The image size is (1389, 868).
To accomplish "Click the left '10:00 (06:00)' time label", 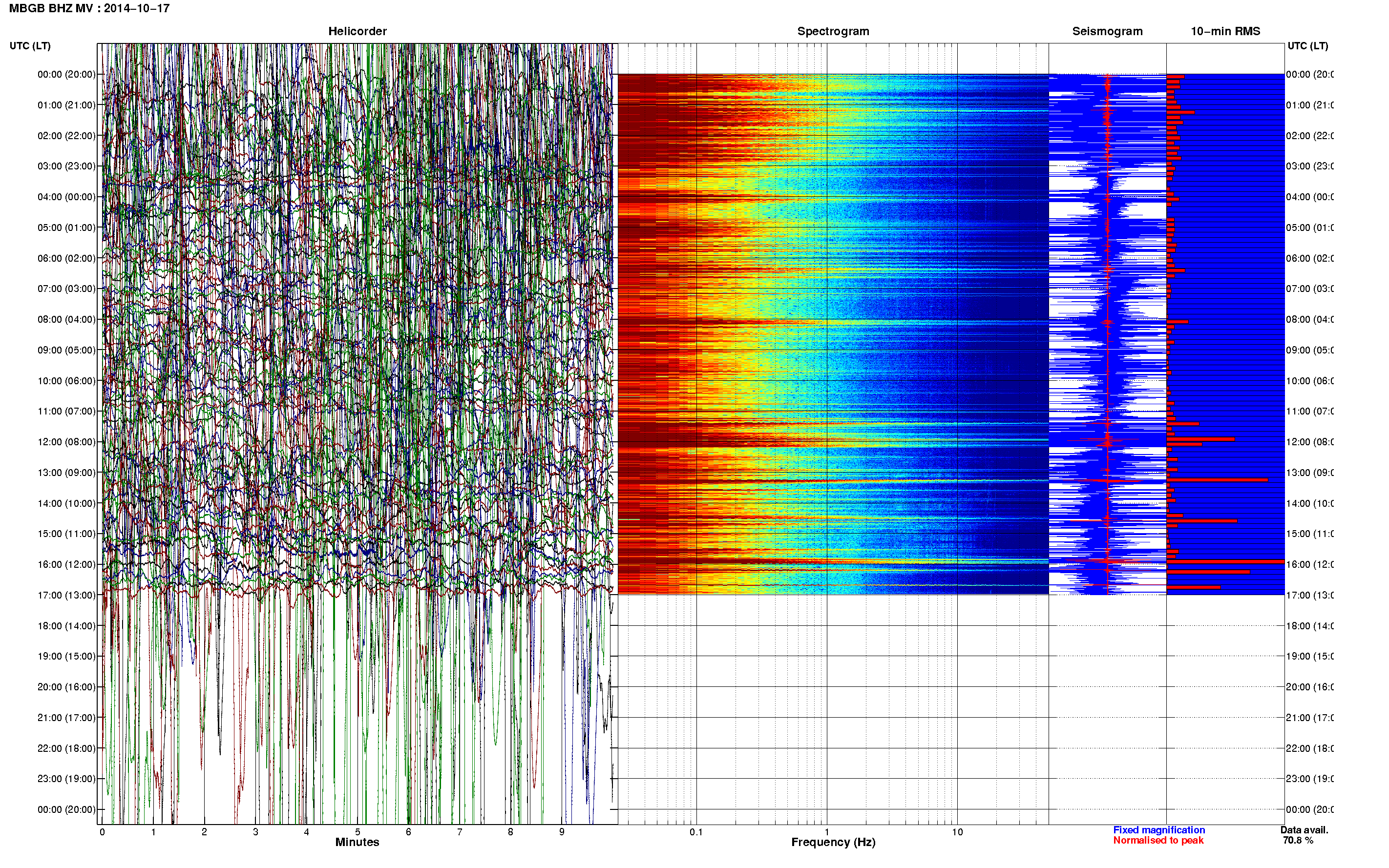I will click(x=66, y=381).
